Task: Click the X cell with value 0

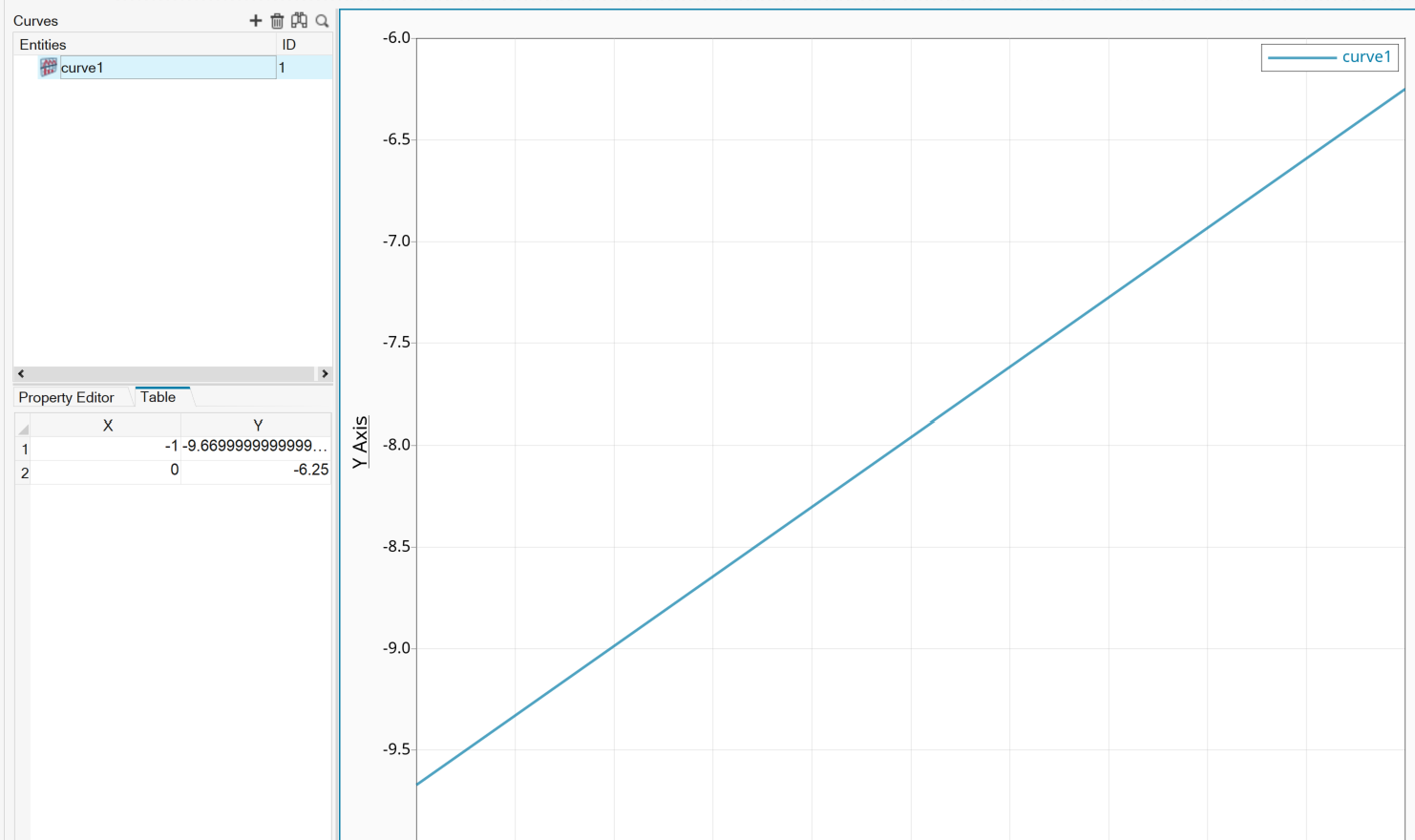Action: point(106,472)
